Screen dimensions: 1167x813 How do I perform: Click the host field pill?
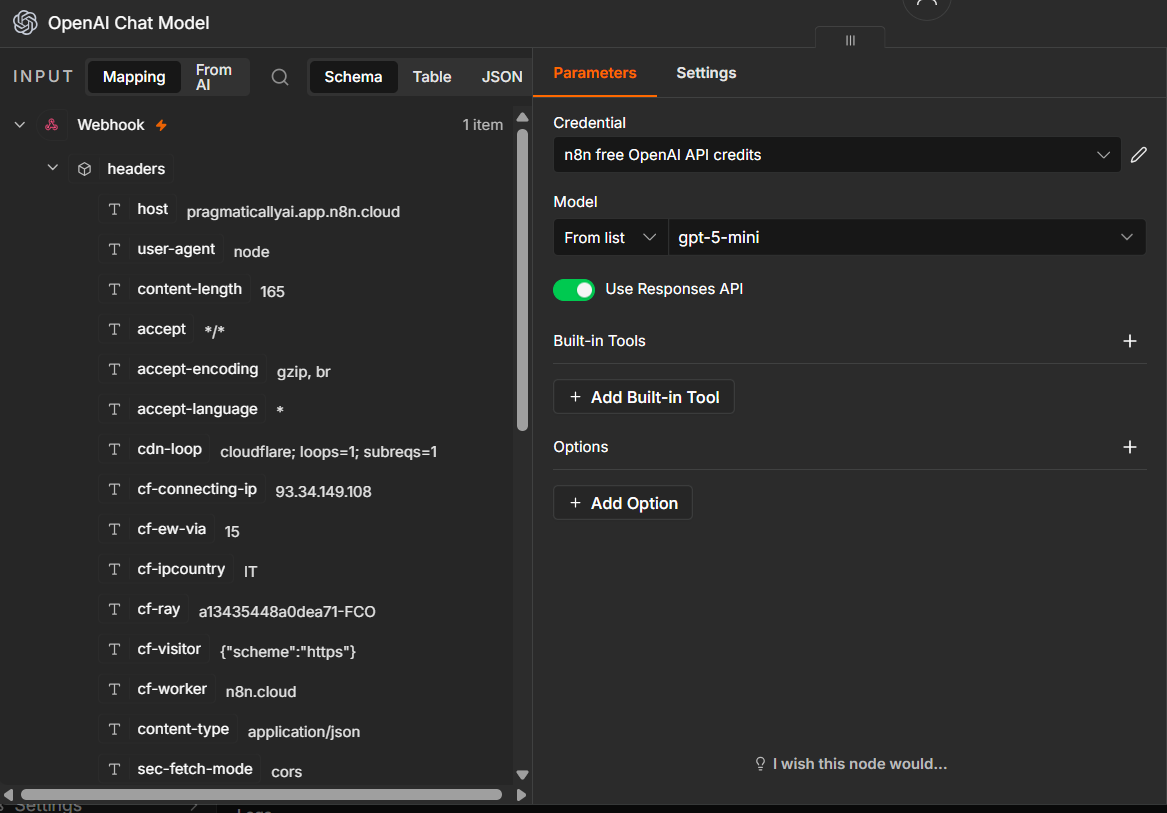(138, 209)
